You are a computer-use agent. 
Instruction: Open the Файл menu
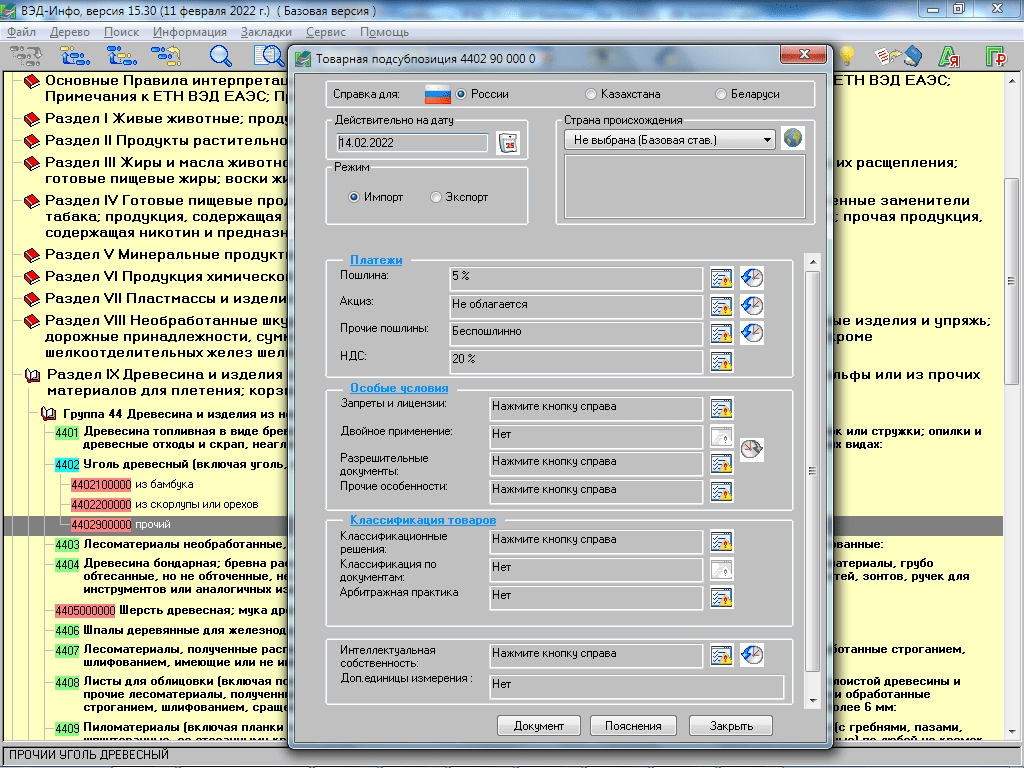22,32
